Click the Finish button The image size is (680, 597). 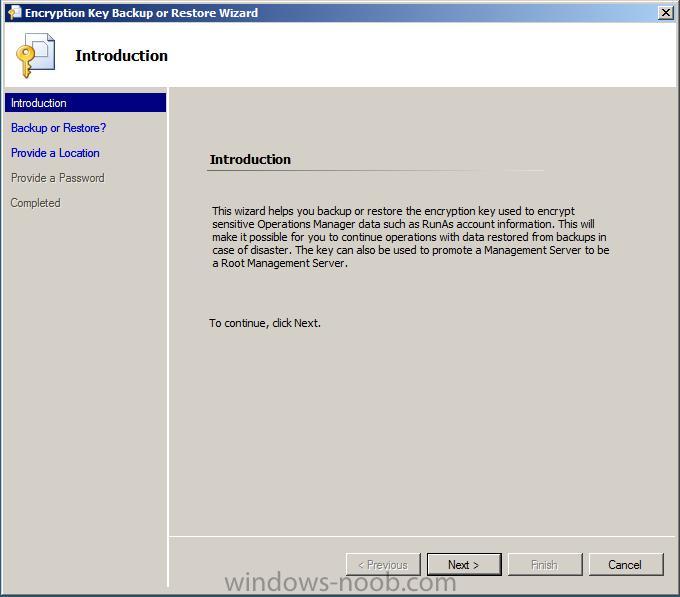[x=545, y=564]
